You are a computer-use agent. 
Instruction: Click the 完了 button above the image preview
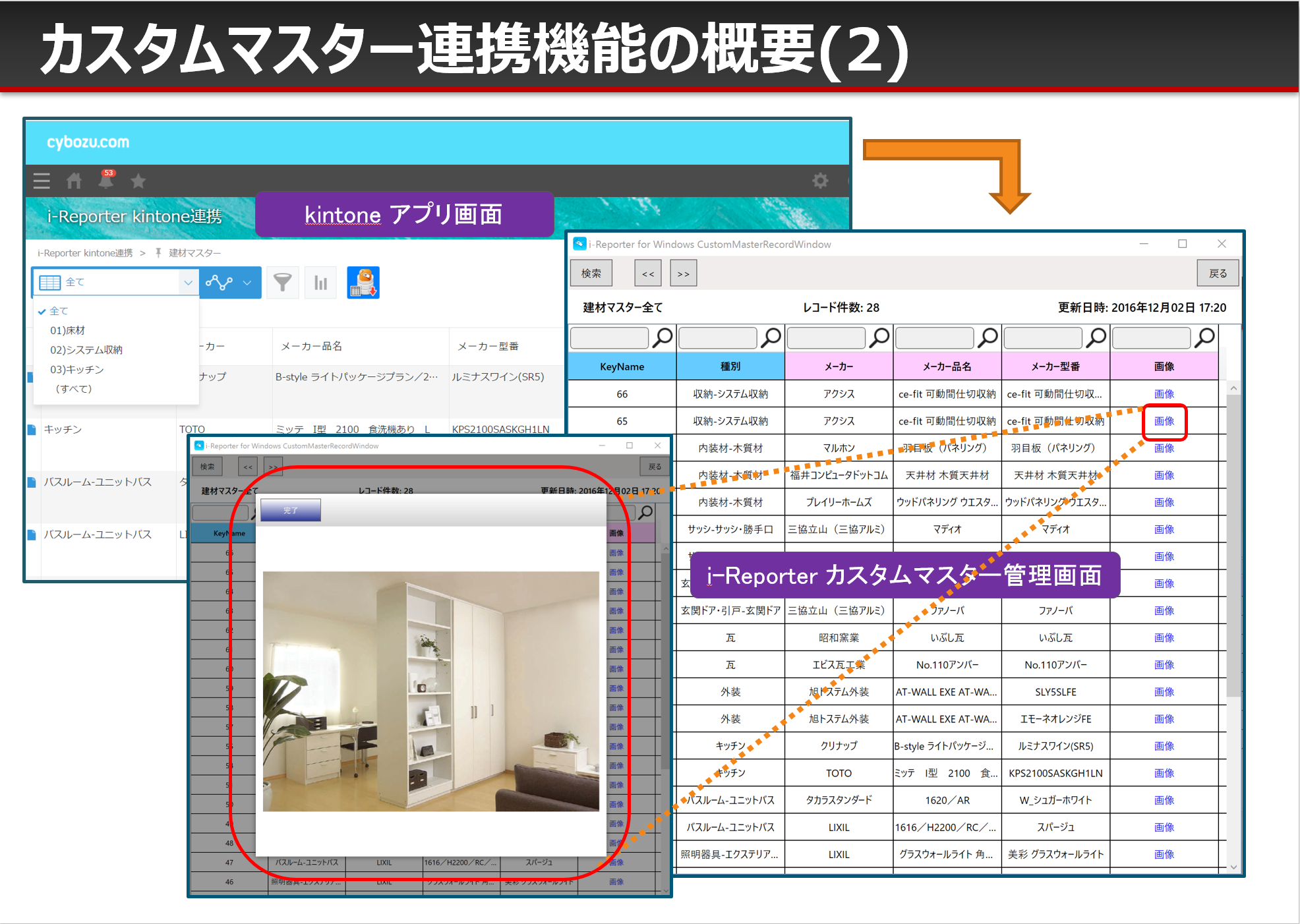[290, 511]
